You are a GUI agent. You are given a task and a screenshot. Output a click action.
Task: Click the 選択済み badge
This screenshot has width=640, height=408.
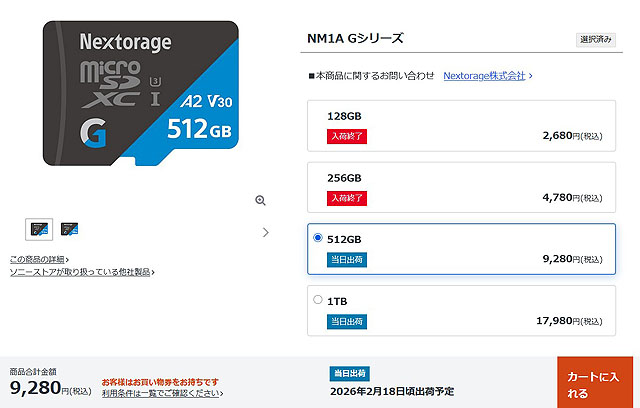[596, 40]
